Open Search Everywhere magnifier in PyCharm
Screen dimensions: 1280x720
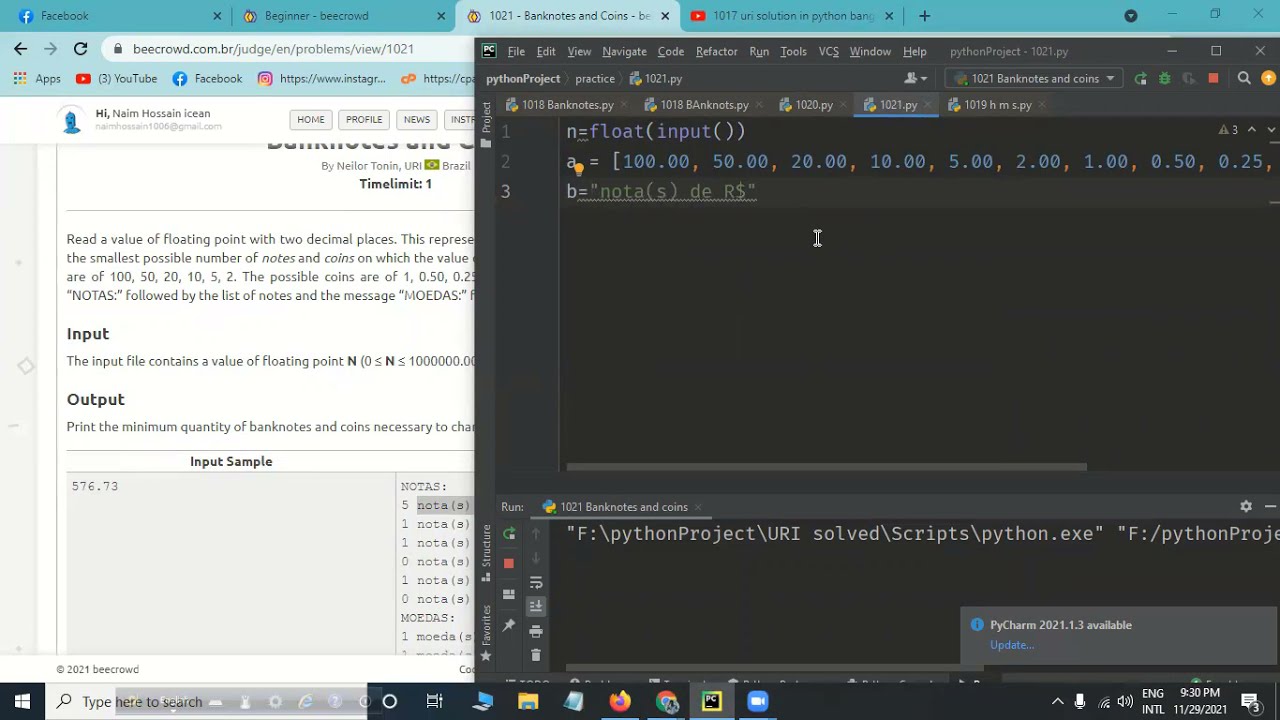coord(1244,78)
